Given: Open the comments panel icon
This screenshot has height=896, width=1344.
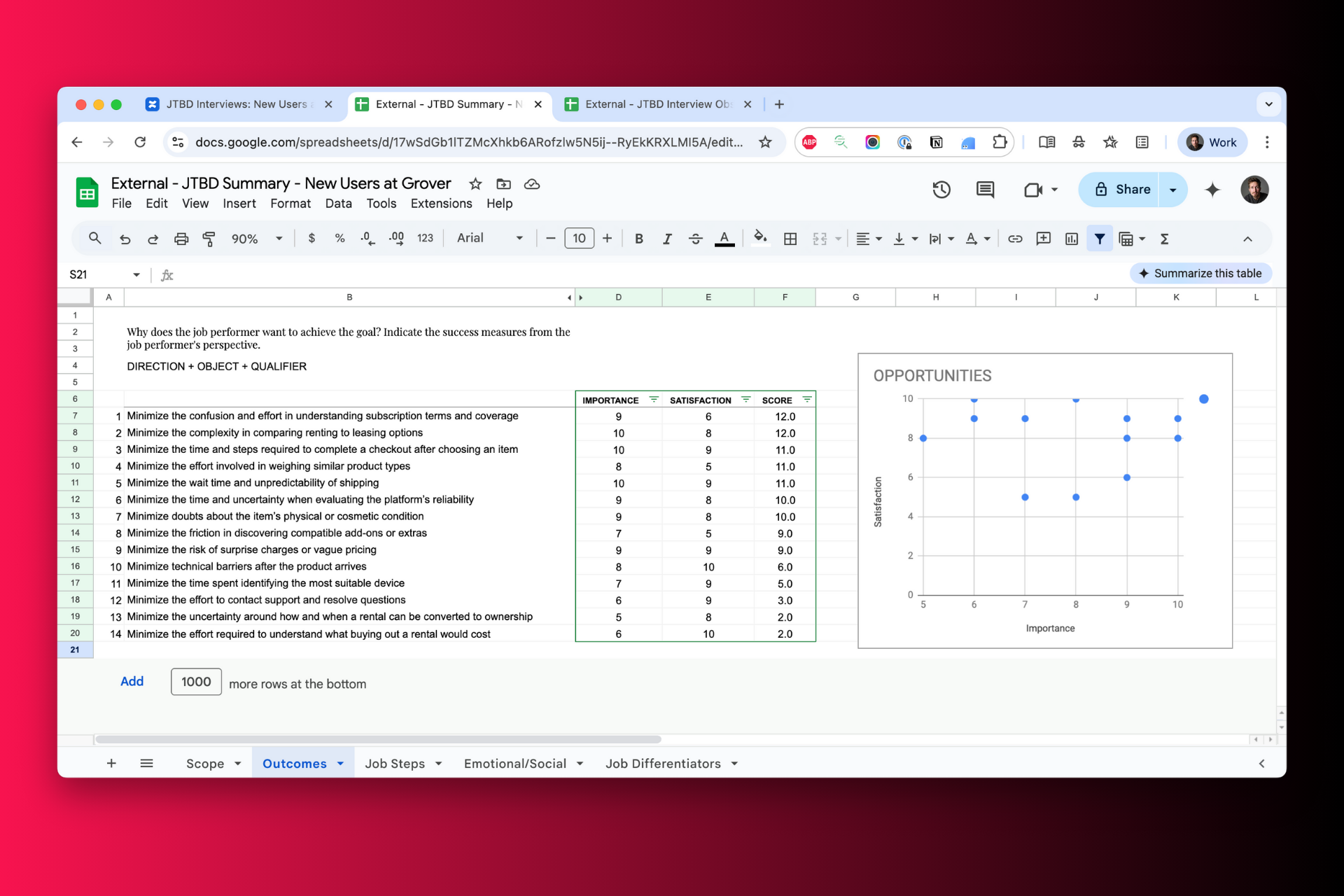Looking at the screenshot, I should click(x=985, y=190).
